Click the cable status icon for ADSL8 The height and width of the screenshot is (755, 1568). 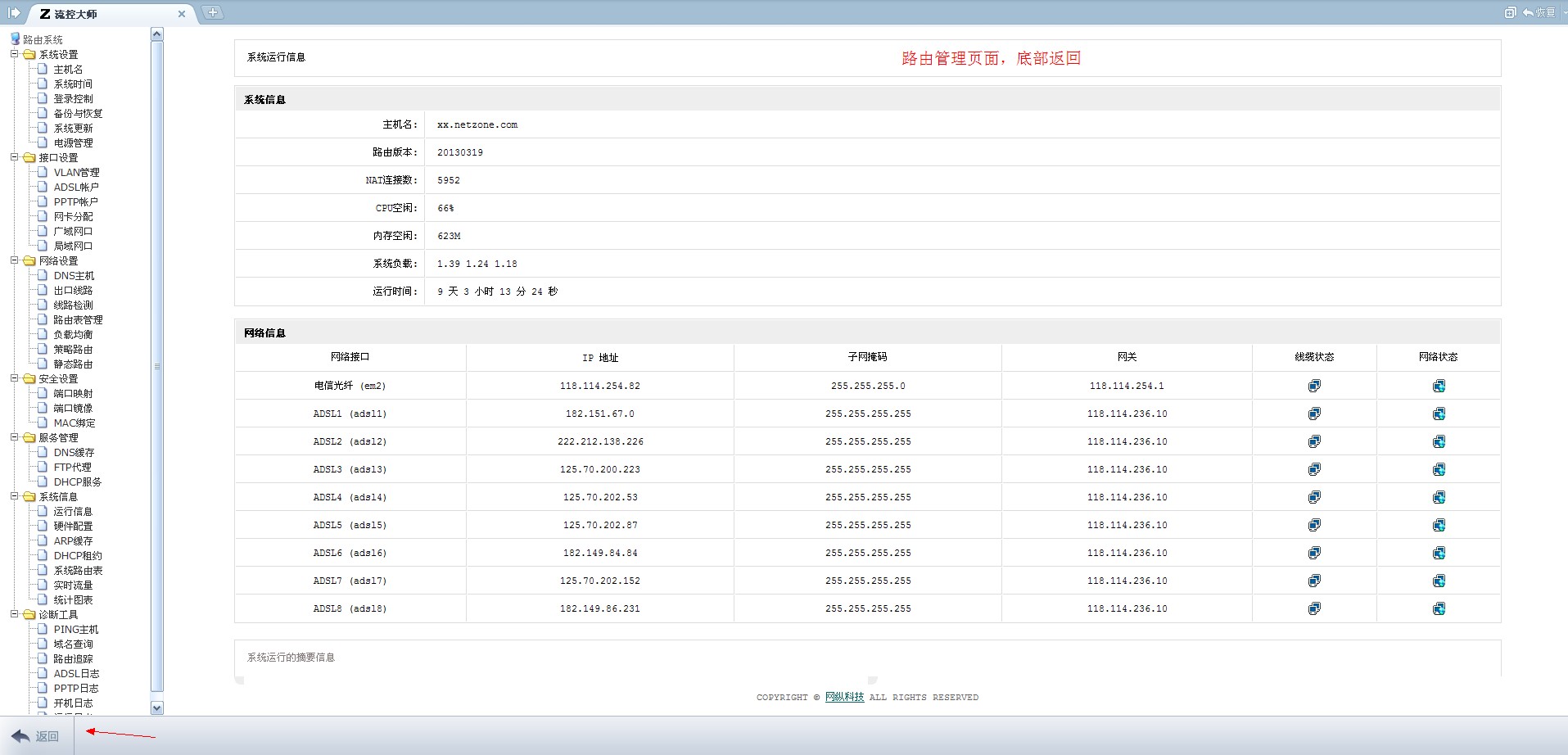point(1314,608)
